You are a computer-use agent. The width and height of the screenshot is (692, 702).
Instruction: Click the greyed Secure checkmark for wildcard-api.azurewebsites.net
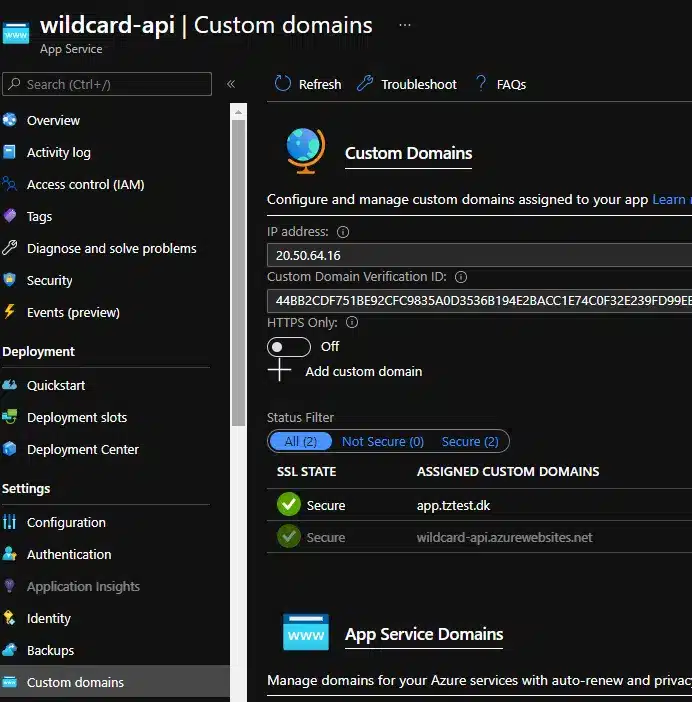pos(289,536)
